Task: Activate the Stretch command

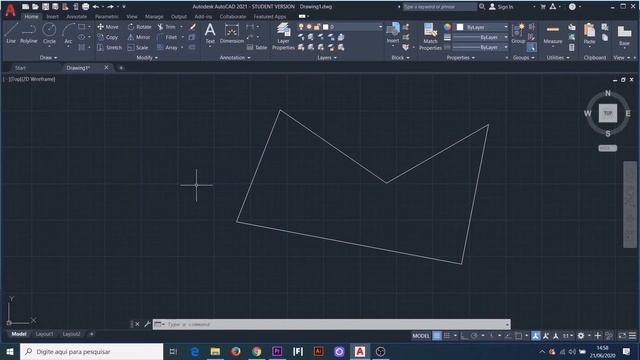Action: (x=109, y=47)
